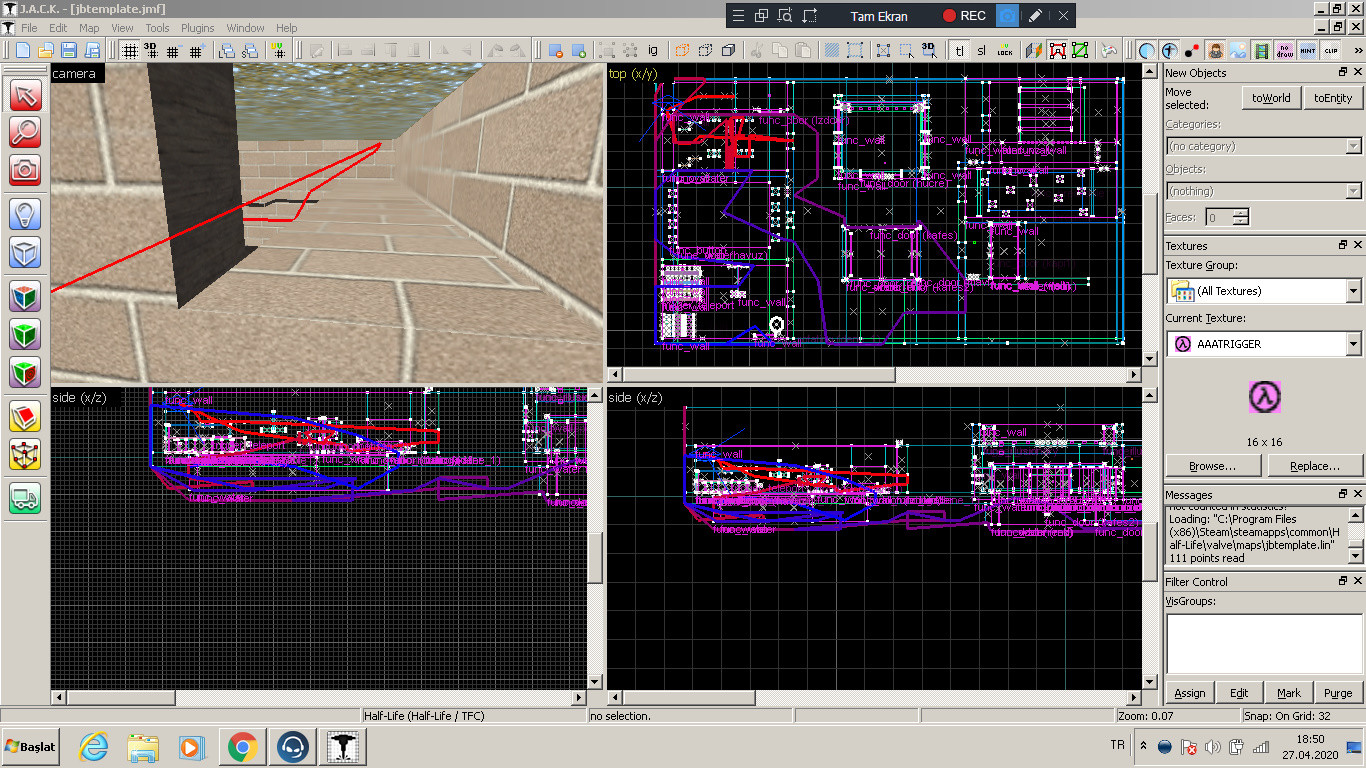Click the game controller run icon
1366x768 pixels.
pos(1109,50)
